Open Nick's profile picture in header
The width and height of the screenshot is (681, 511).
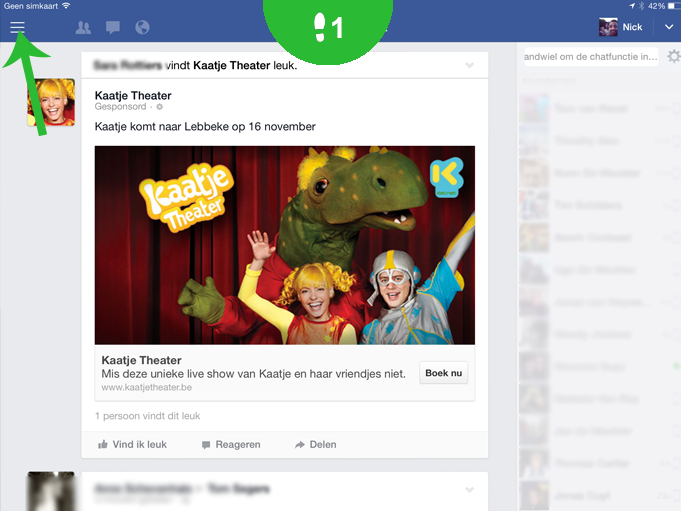608,27
